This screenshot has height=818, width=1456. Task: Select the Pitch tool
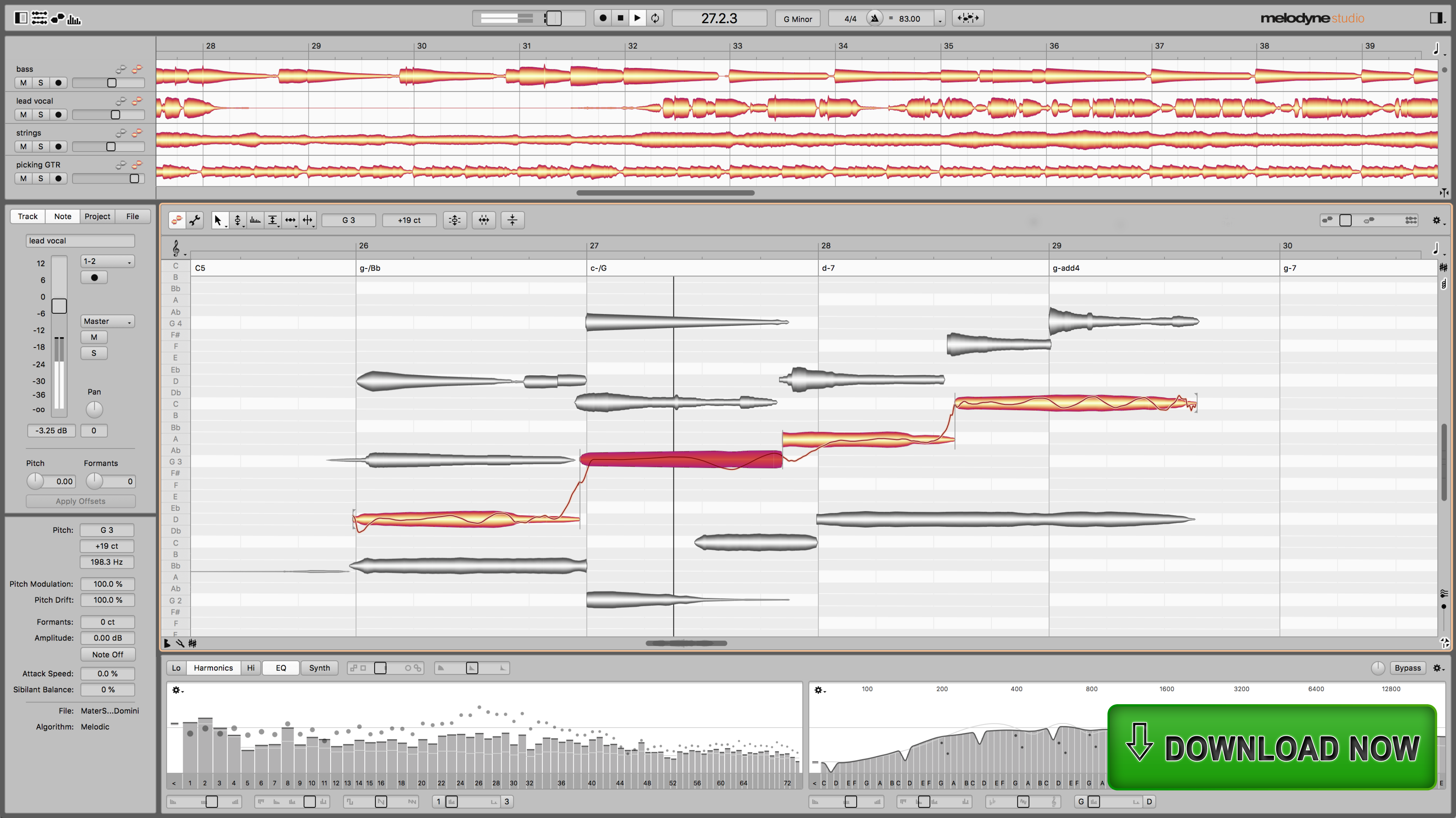[237, 220]
